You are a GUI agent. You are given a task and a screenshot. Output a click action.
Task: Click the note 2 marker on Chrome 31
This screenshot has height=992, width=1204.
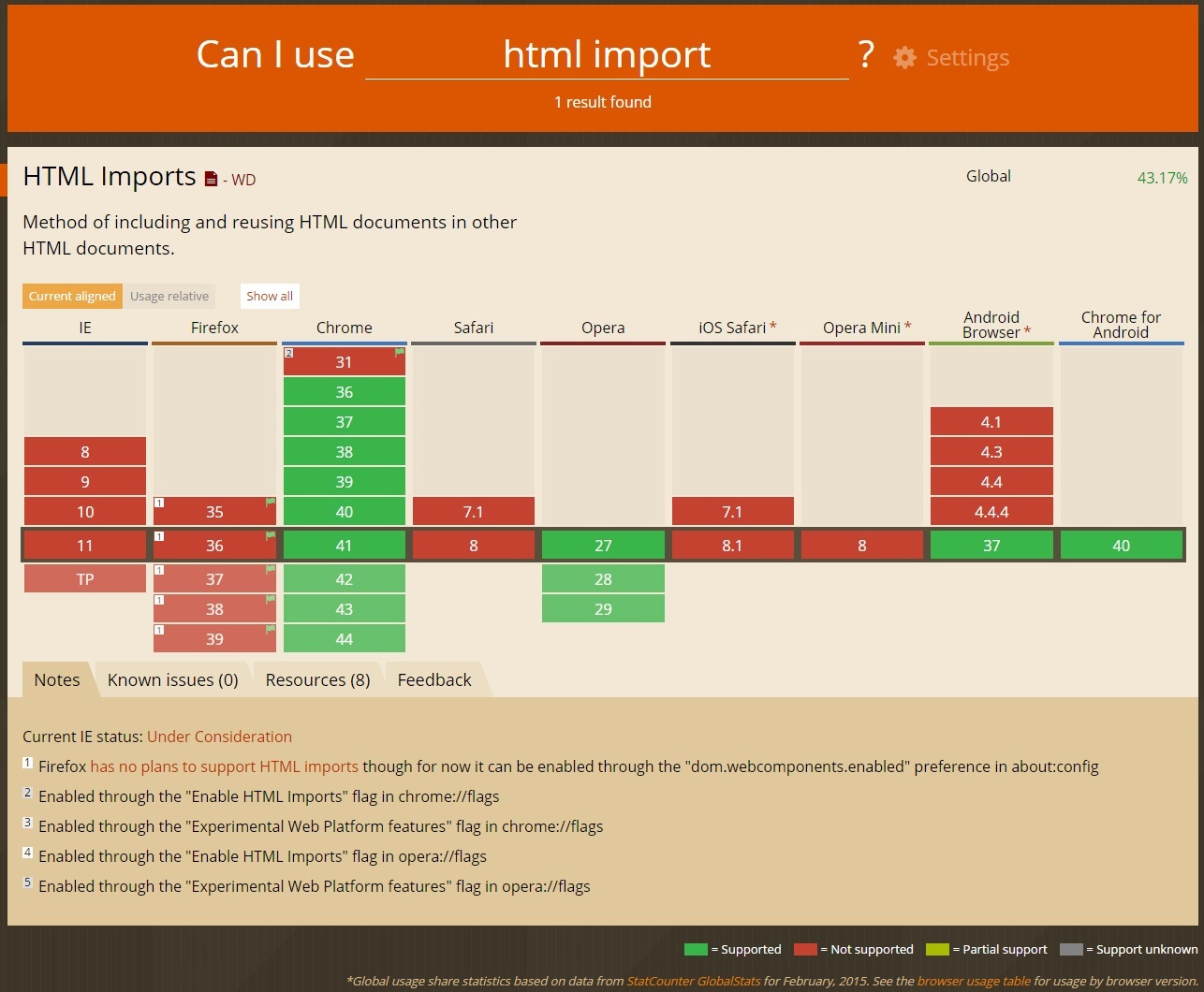[289, 353]
